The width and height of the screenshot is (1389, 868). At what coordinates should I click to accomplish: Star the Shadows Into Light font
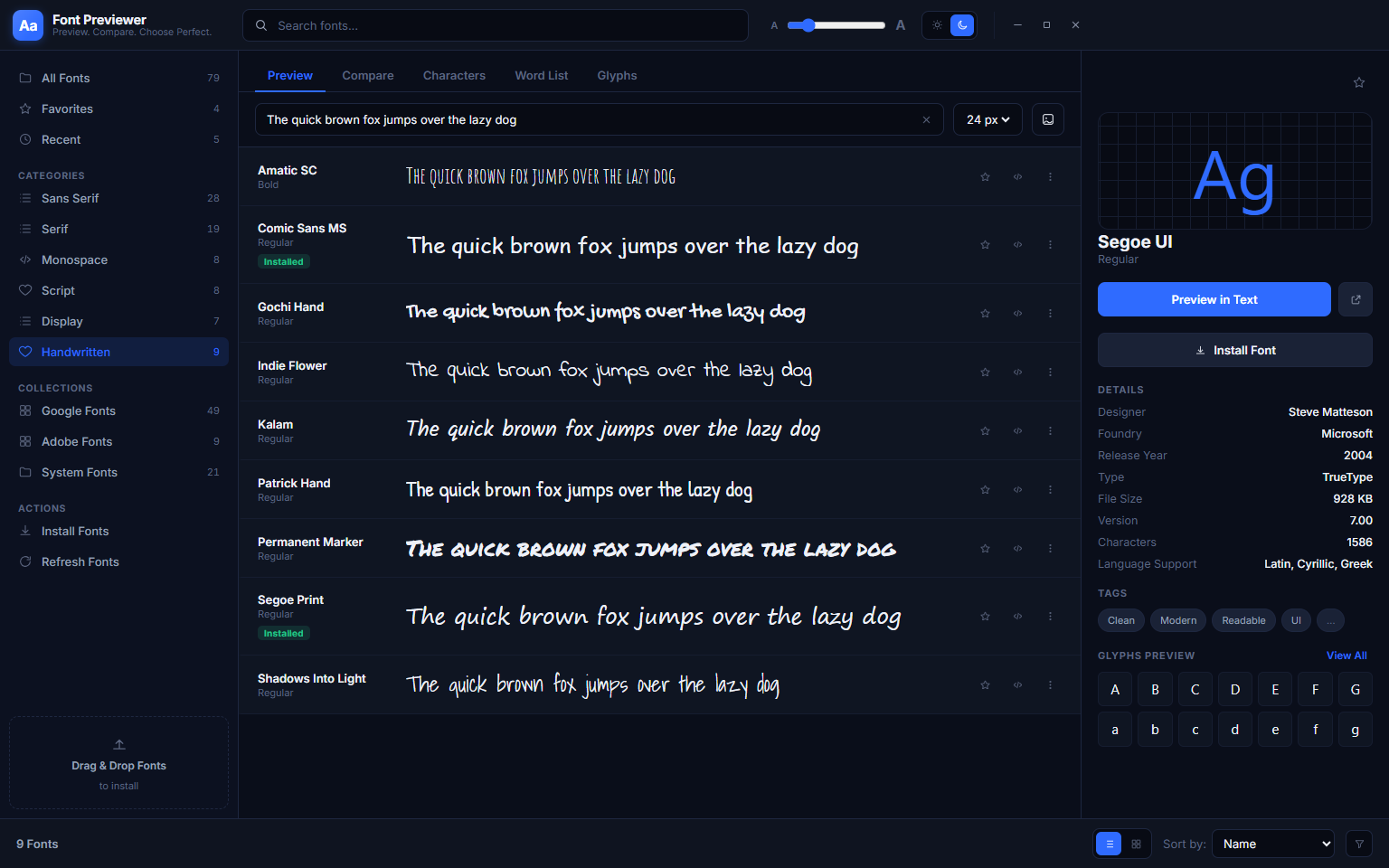(985, 684)
